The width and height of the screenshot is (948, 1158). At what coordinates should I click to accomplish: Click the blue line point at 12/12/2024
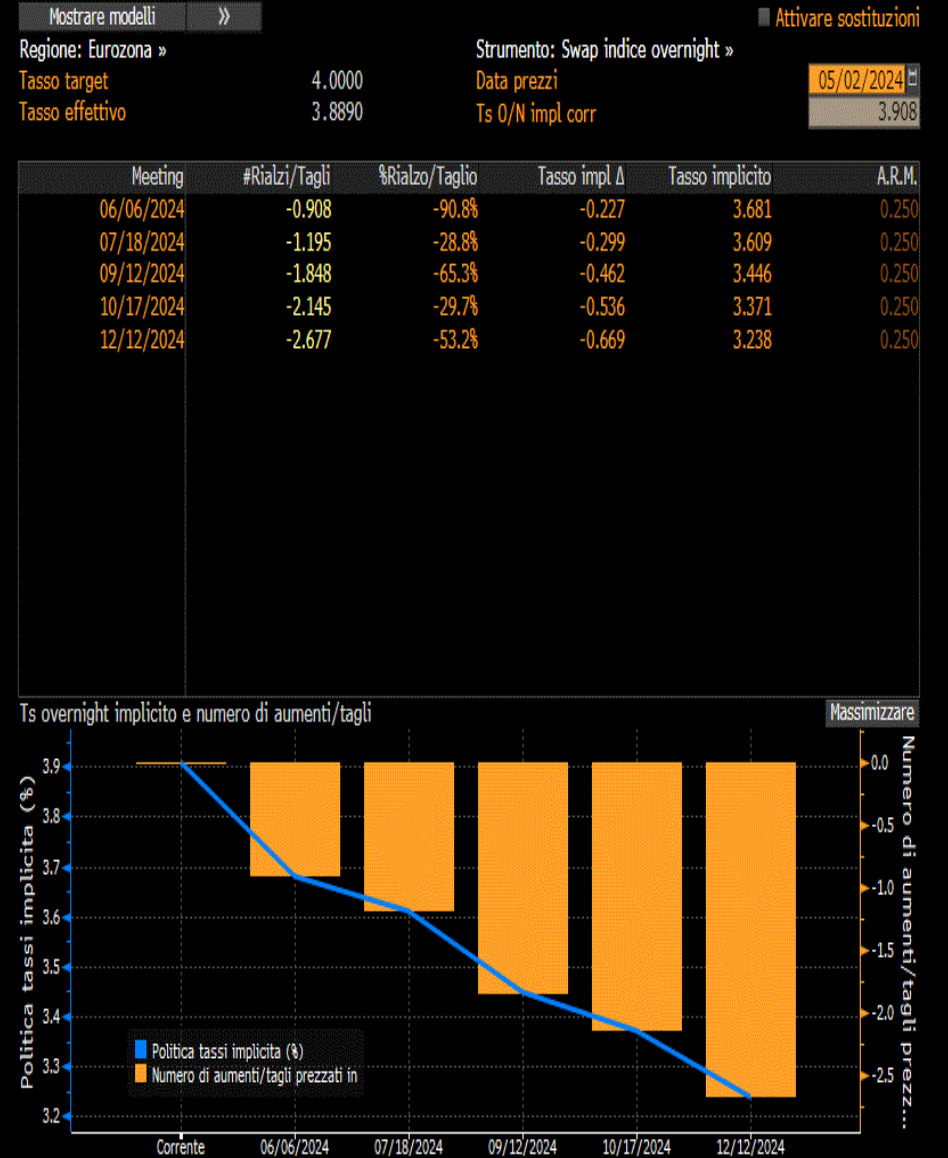pyautogui.click(x=750, y=1097)
